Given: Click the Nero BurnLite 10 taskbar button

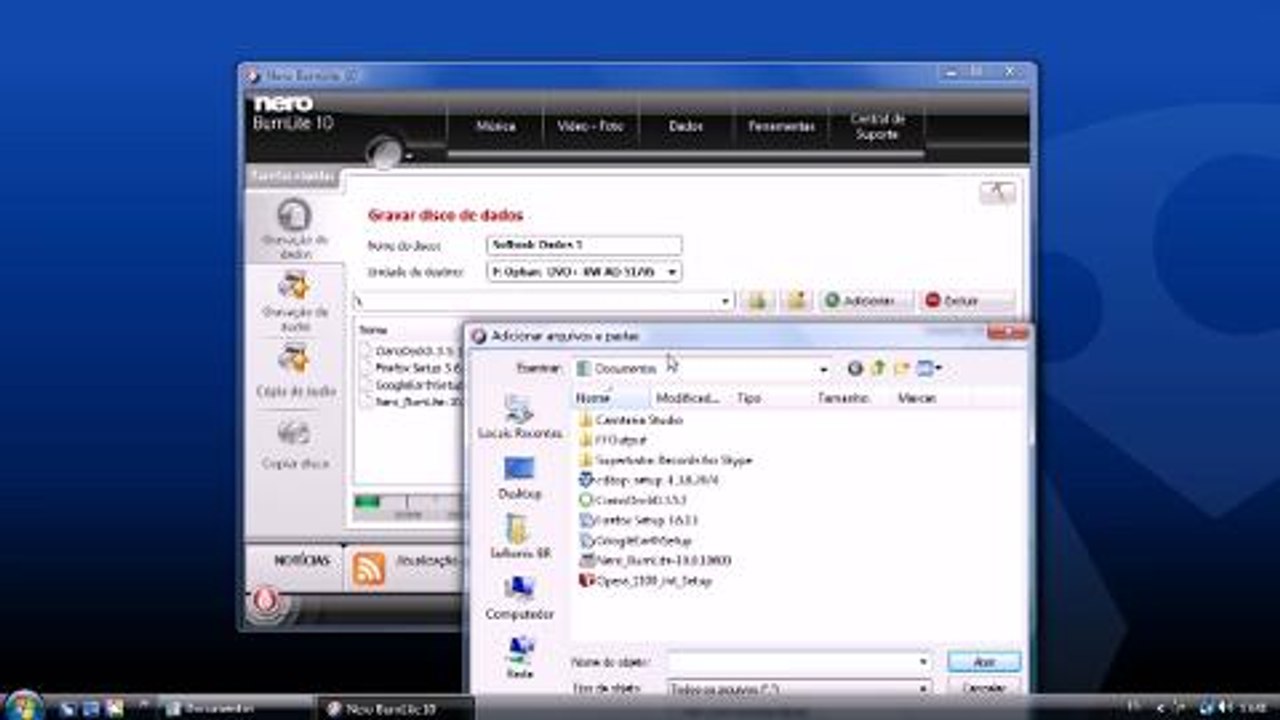Looking at the screenshot, I should click(x=396, y=708).
